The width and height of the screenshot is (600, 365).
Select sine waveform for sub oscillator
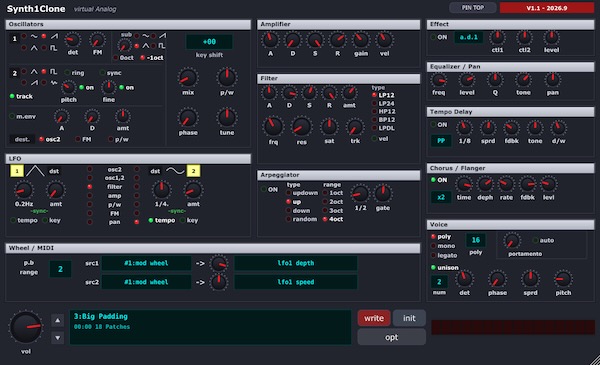pos(137,36)
